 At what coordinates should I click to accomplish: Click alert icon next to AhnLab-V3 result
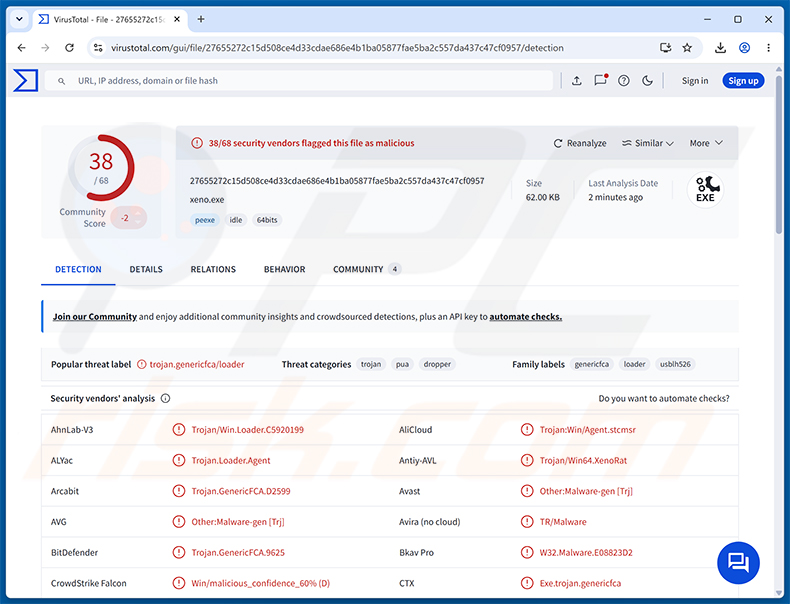(x=179, y=430)
